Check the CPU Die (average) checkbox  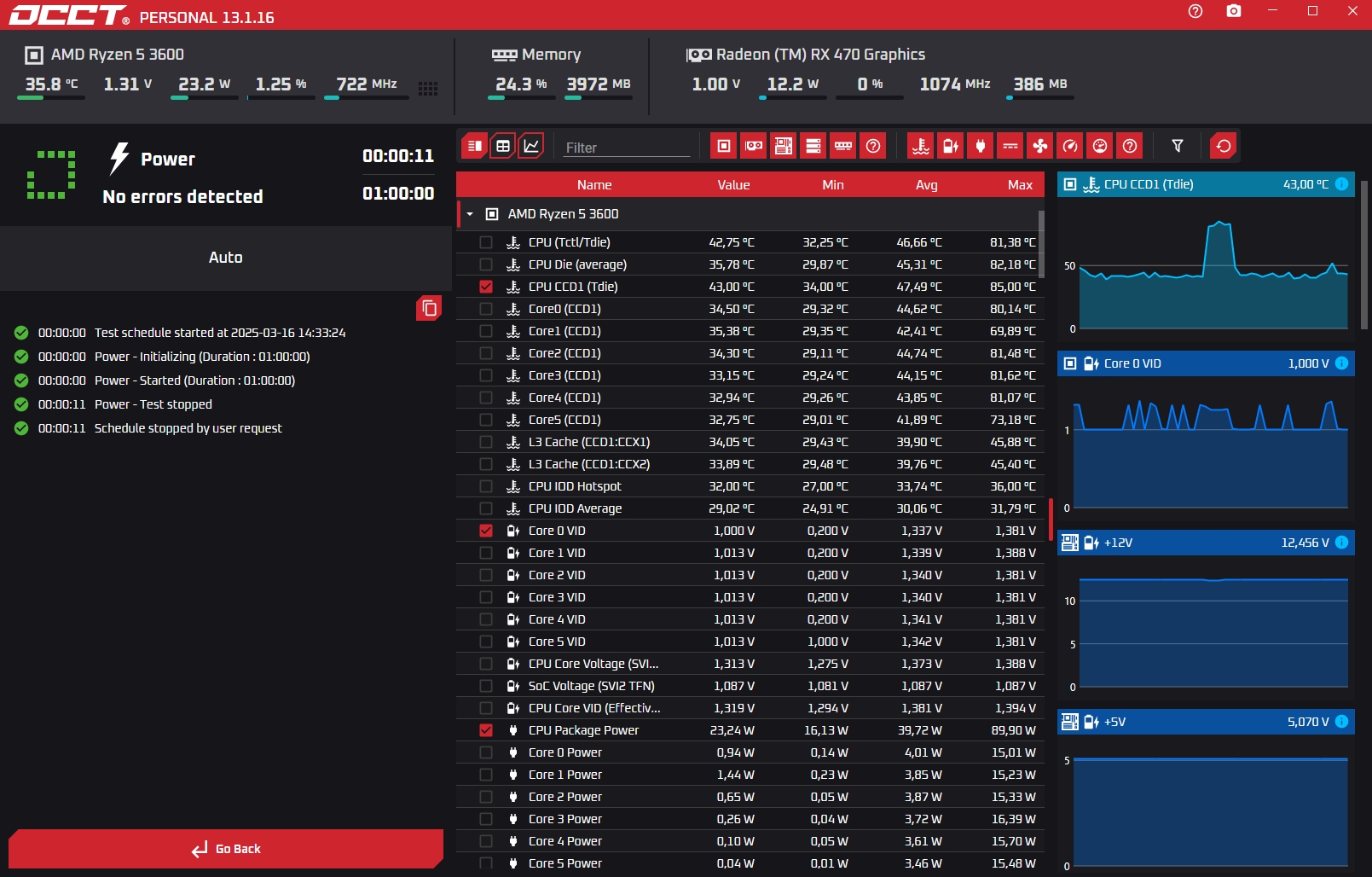tap(486, 264)
